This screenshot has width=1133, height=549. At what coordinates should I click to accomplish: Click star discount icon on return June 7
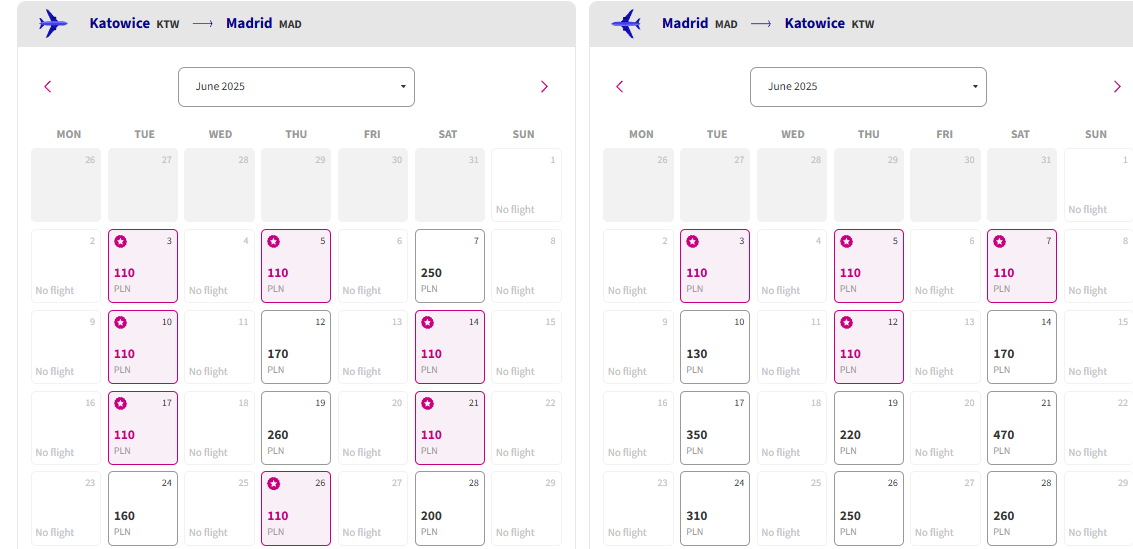(999, 241)
